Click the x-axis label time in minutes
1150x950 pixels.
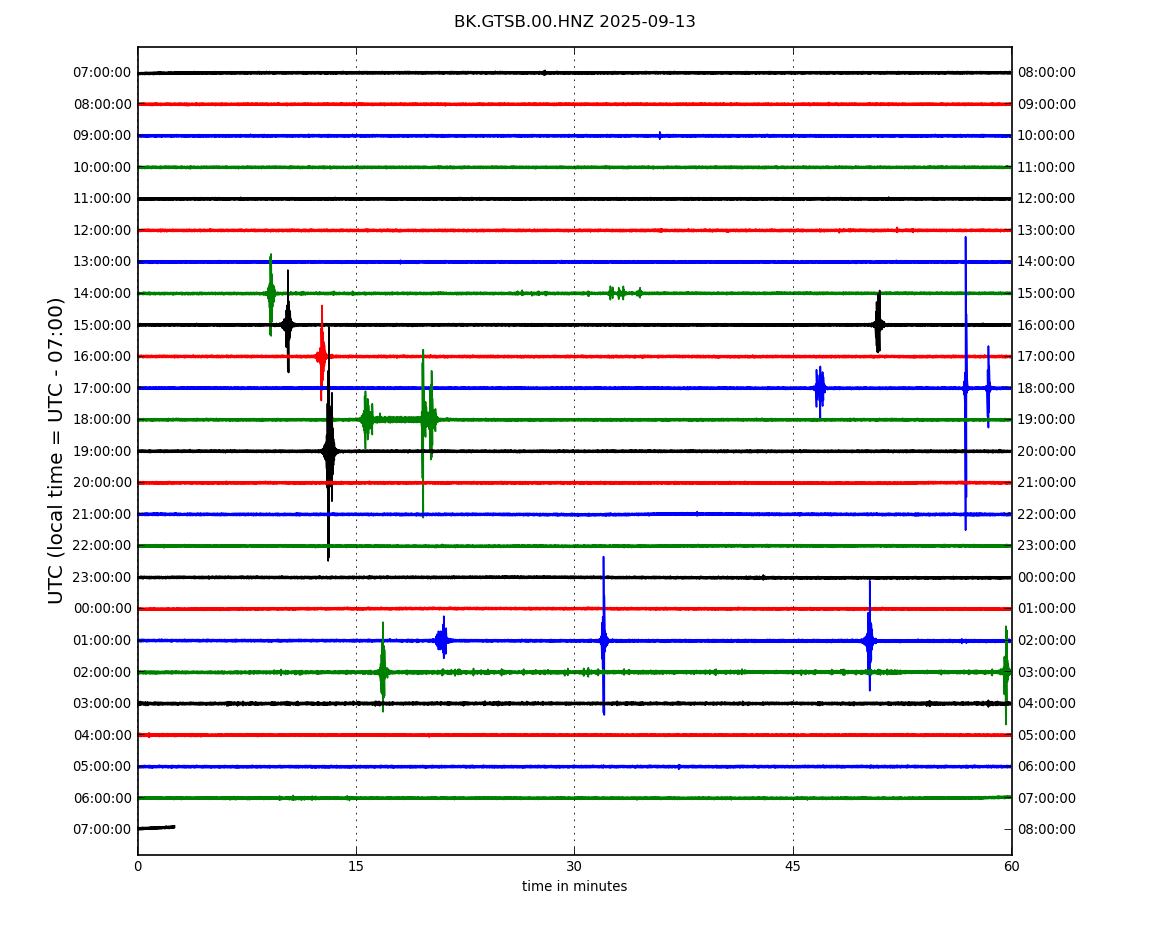coord(574,886)
